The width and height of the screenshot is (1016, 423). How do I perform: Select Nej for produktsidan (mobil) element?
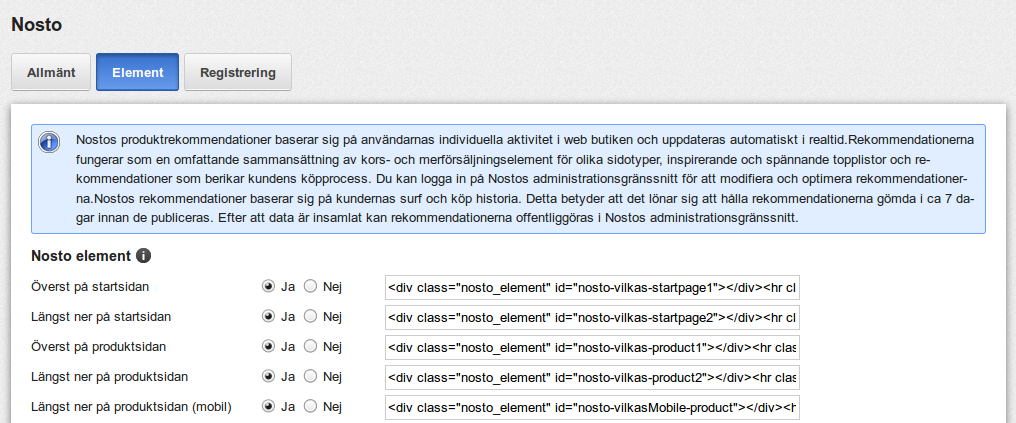coord(310,407)
